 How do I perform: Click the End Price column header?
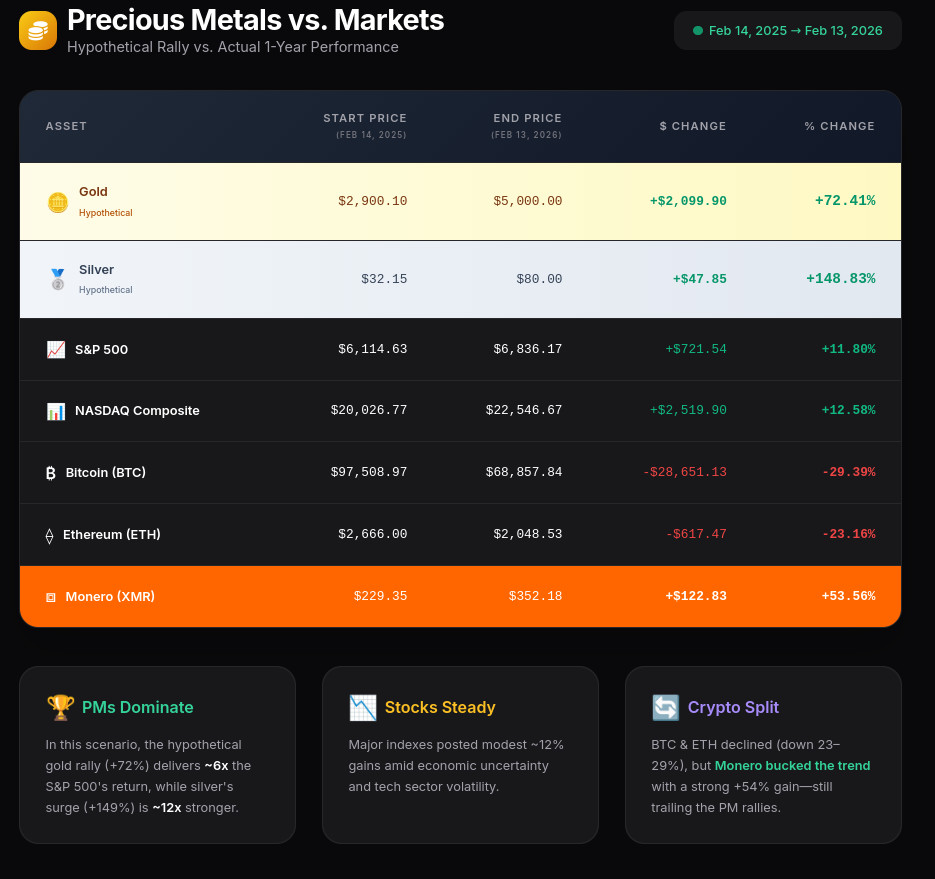(x=527, y=119)
